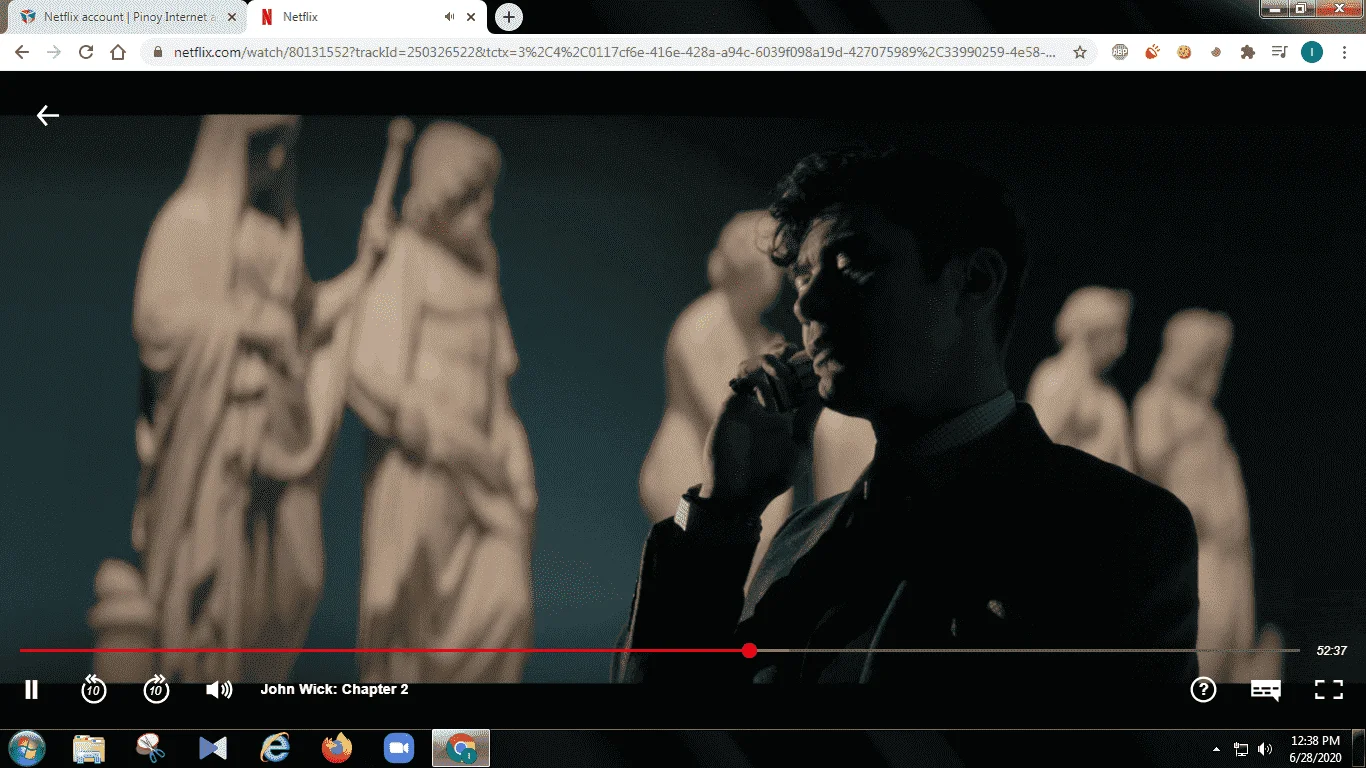The image size is (1366, 768).
Task: Rewind the video 10 seconds
Action: coord(93,689)
